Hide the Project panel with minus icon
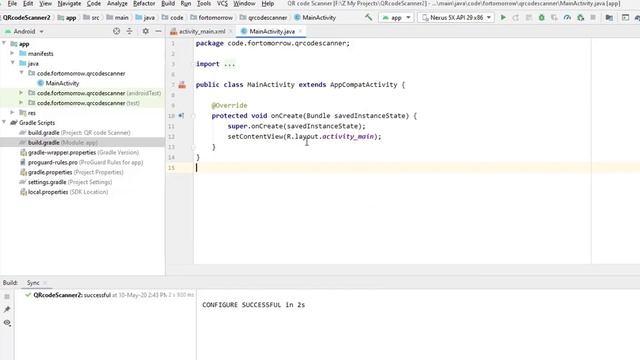Image resolution: width=640 pixels, height=360 pixels. point(158,31)
